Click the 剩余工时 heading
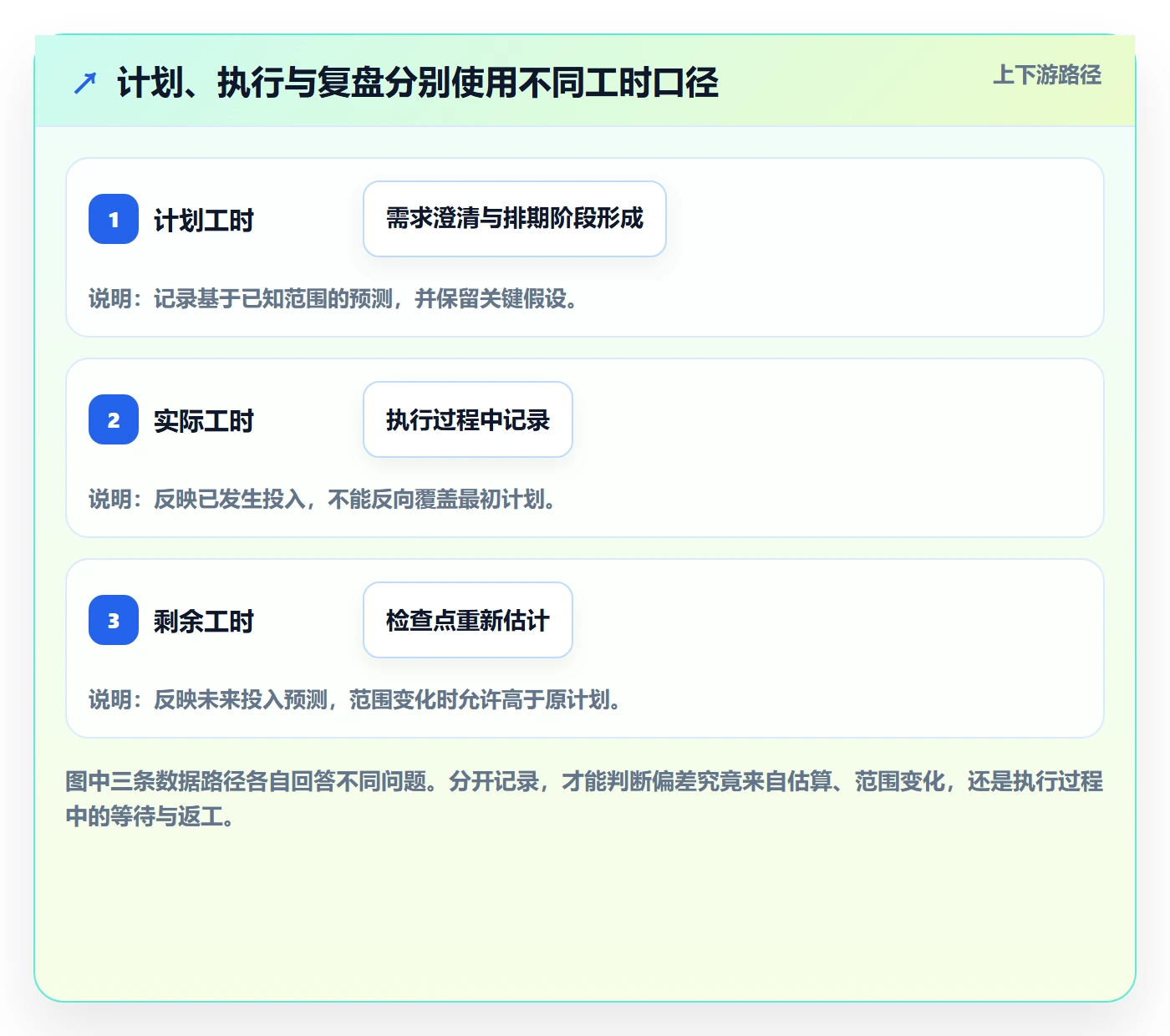This screenshot has width=1170, height=1036. click(x=204, y=622)
